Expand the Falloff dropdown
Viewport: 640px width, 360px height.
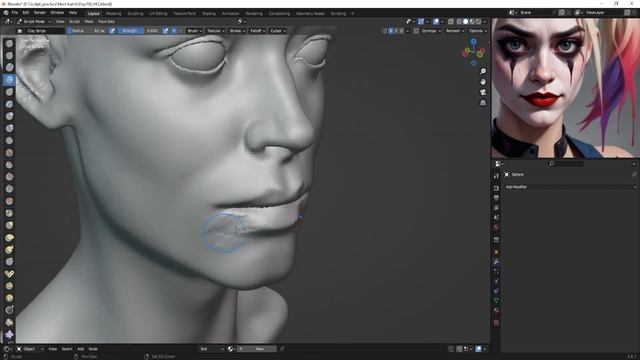257,31
